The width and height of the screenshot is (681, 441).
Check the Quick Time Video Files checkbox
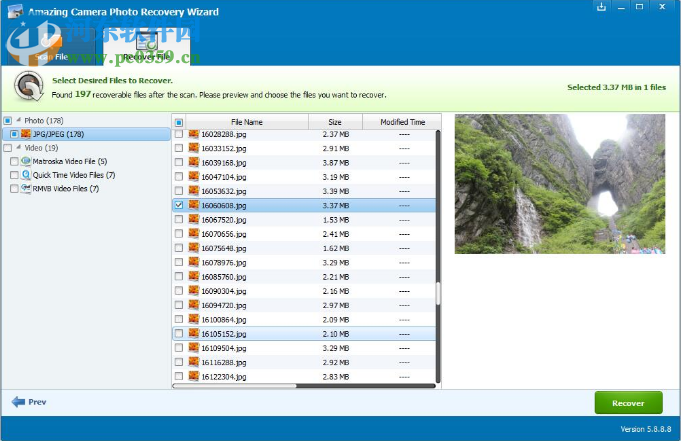click(14, 175)
